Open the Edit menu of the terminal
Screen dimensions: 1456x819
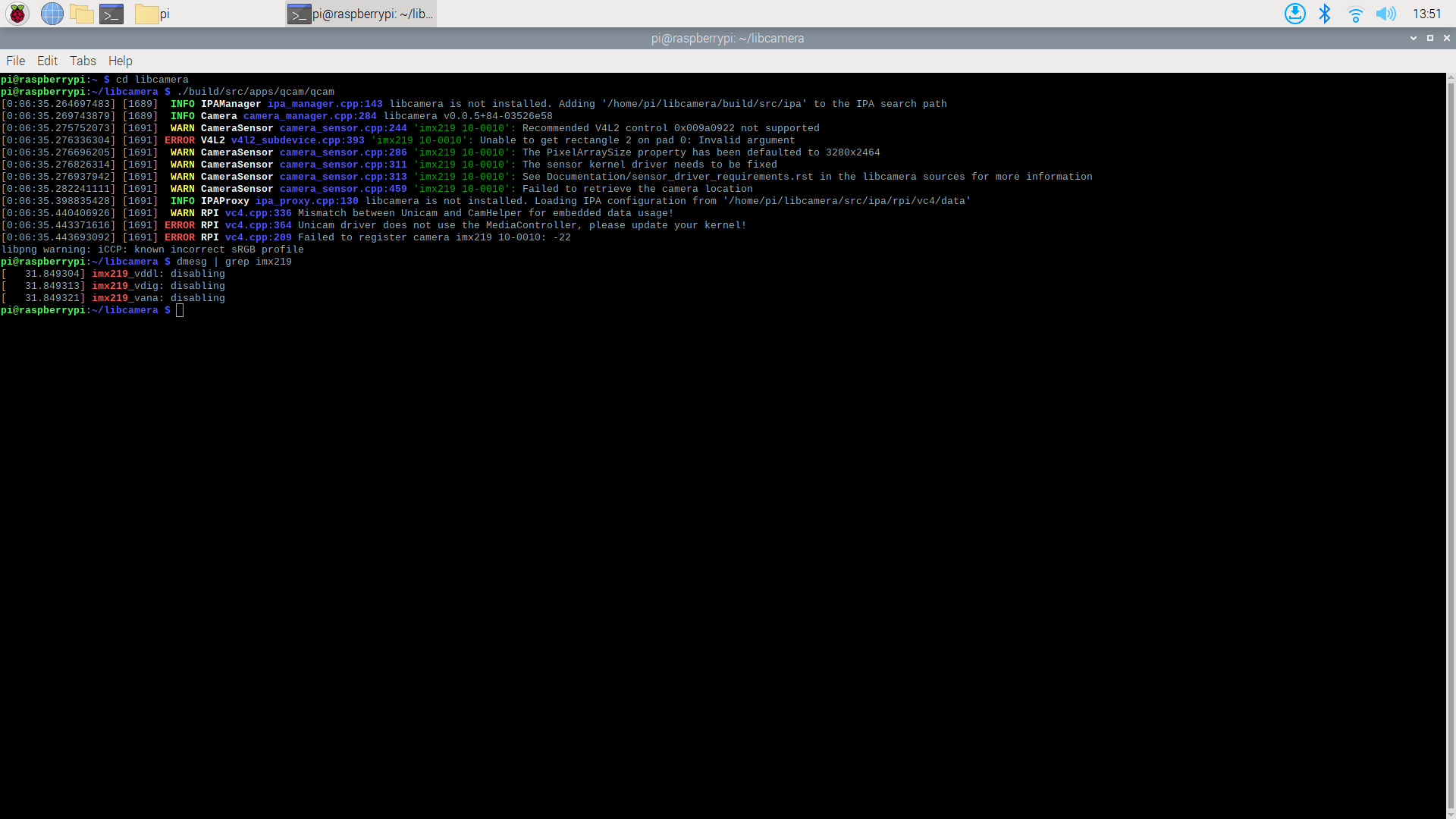coord(47,61)
